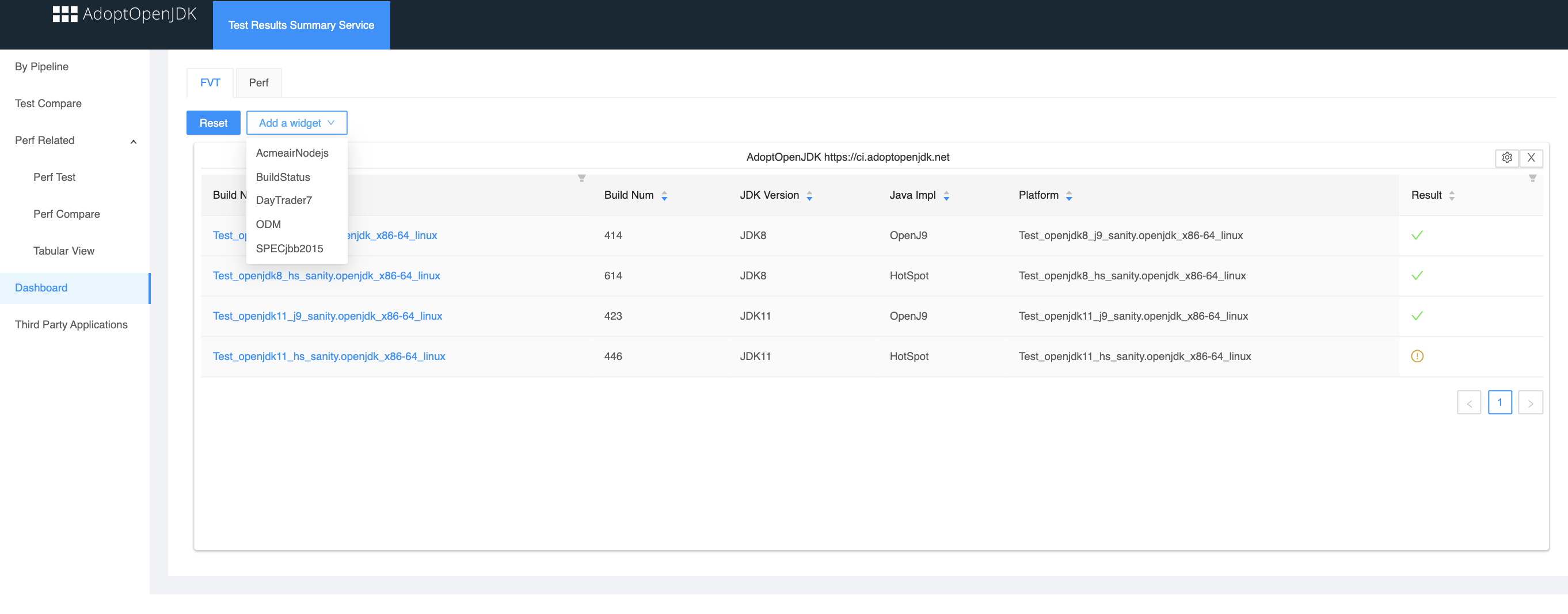Click AdoptOpenJDK https://ci.adoptopenjdk.net widget title
Image resolution: width=1568 pixels, height=614 pixels.
coord(847,157)
